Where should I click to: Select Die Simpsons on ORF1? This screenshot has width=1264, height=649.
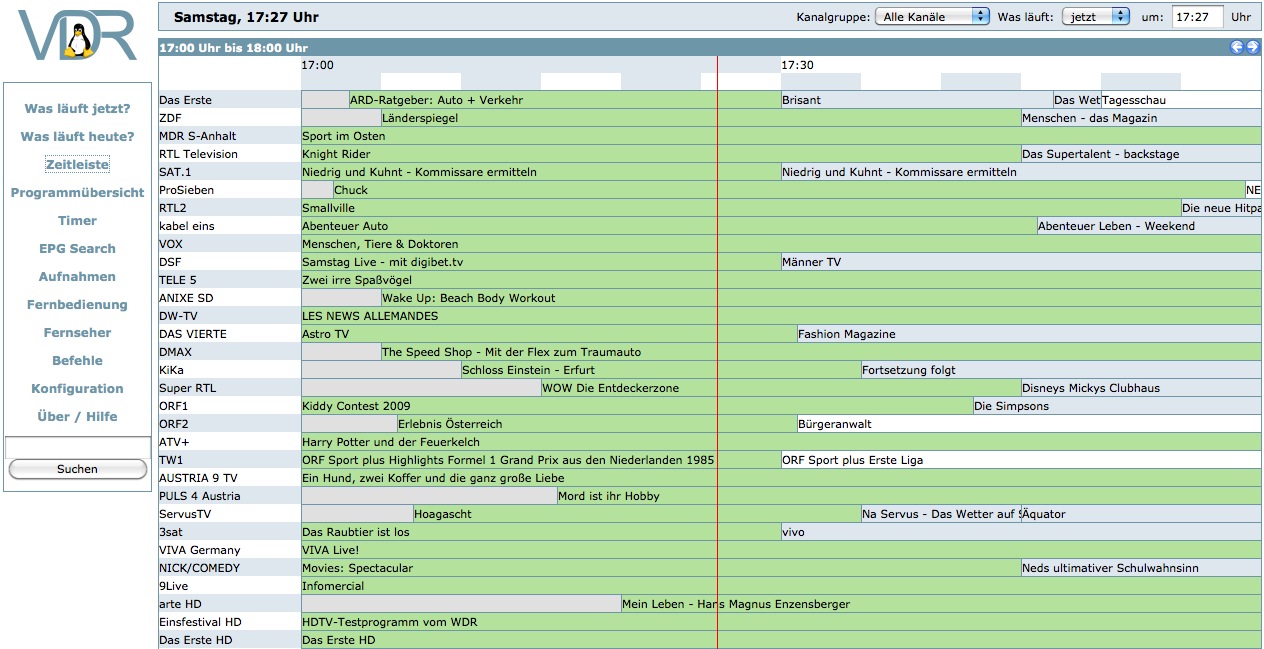pos(1117,406)
